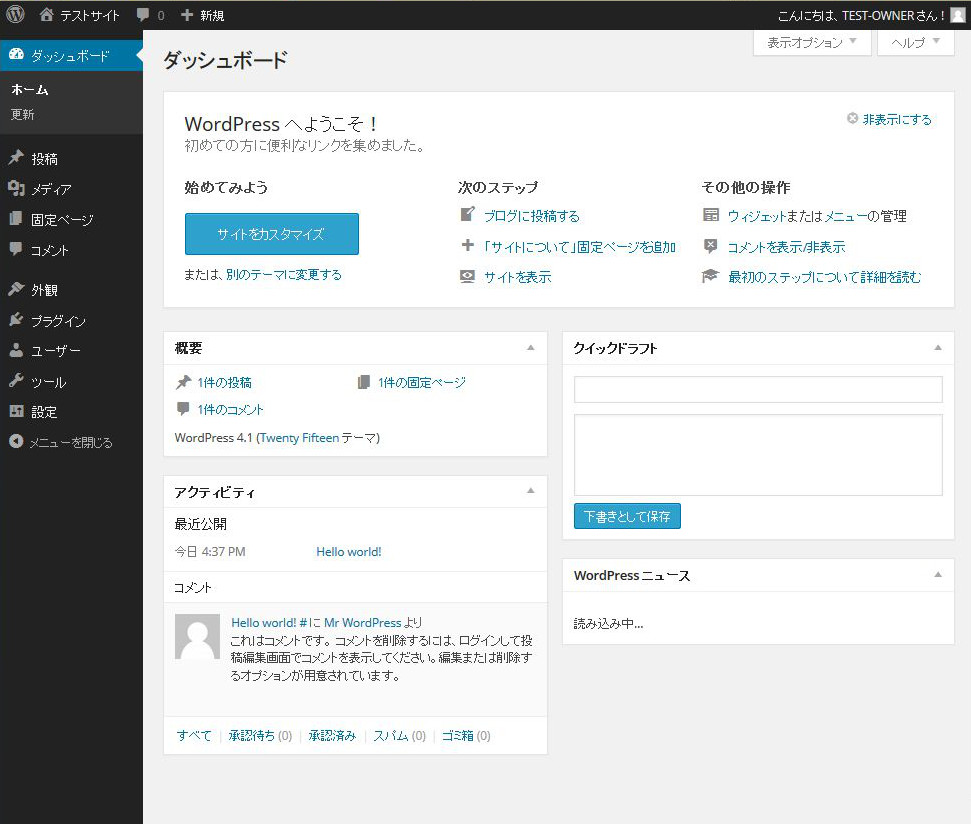Collapse the 概要 panel with its arrow

[531, 348]
